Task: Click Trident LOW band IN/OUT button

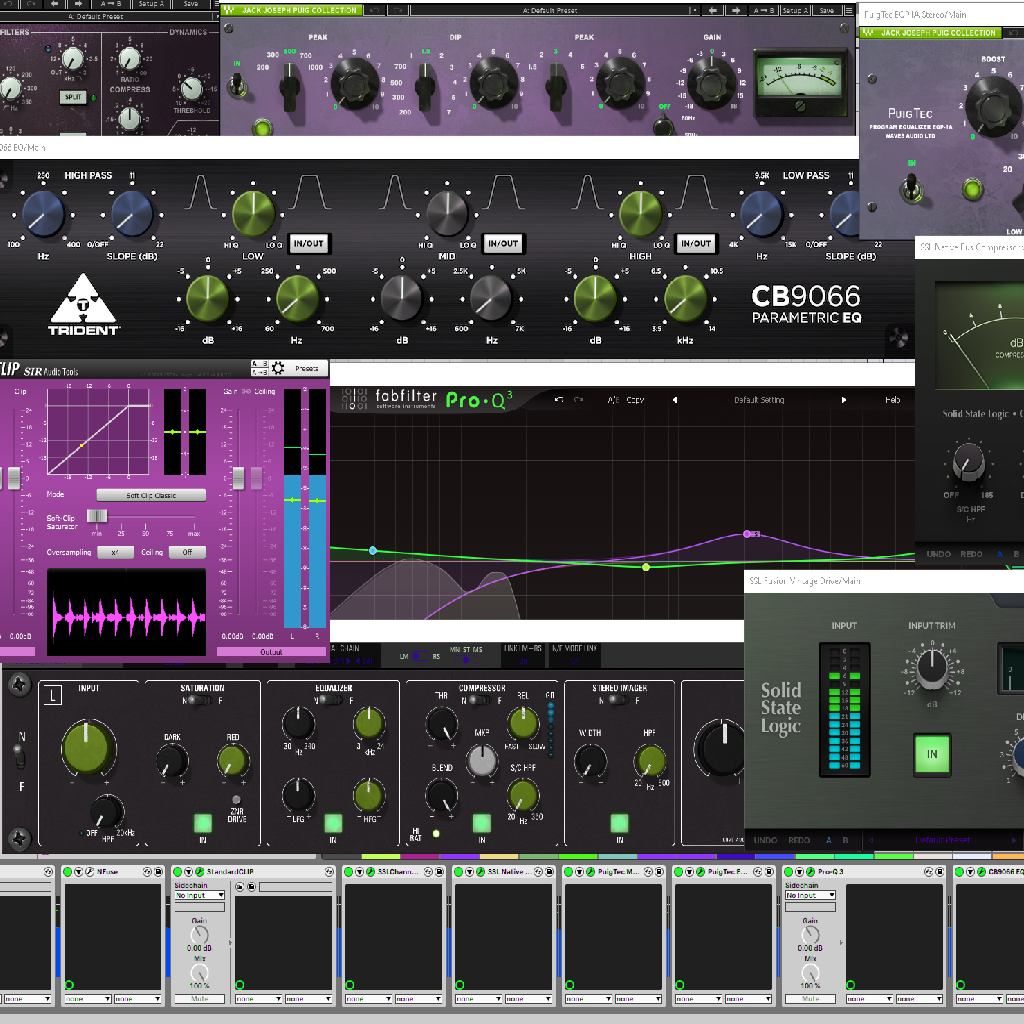Action: 308,244
